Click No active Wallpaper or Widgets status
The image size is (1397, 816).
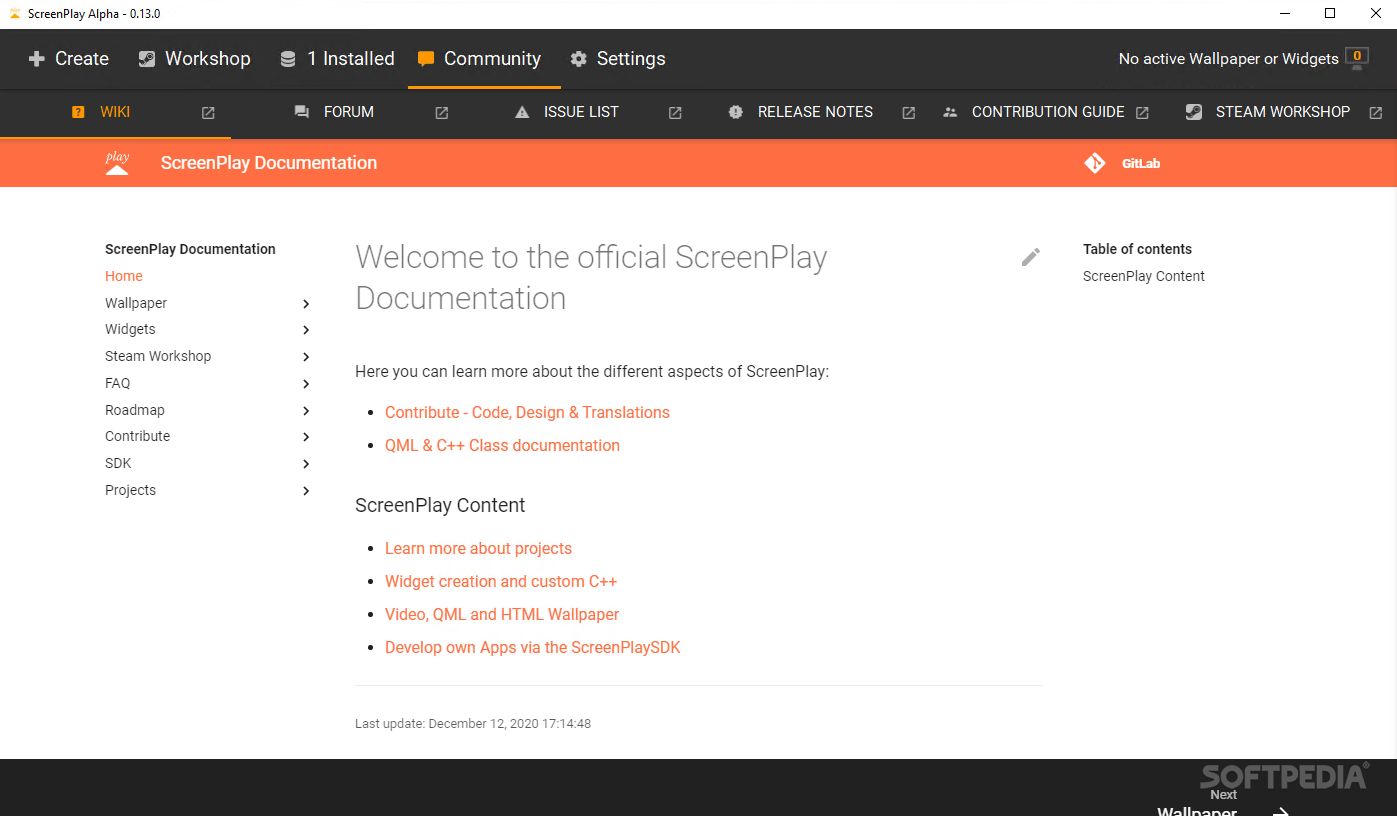click(1228, 59)
